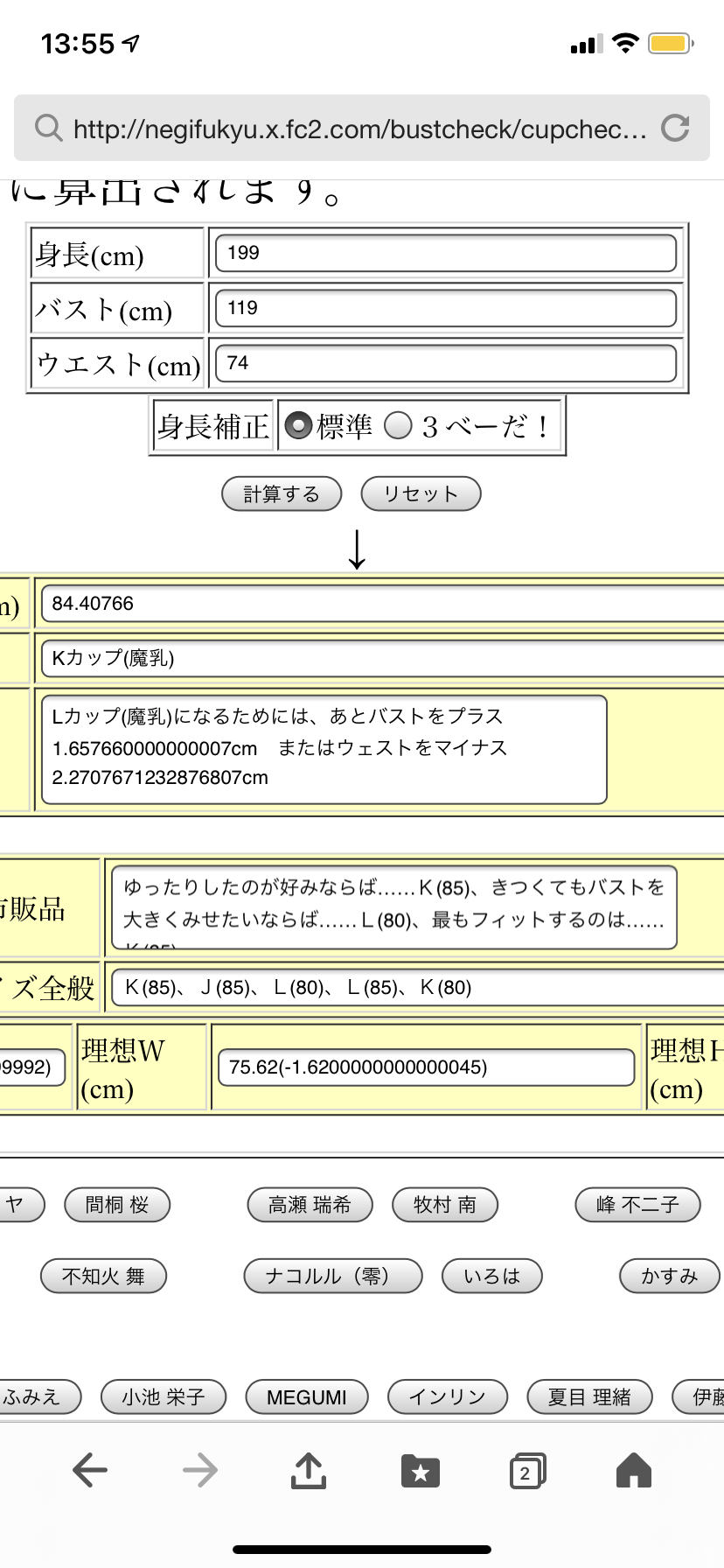The width and height of the screenshot is (724, 1568).
Task: Load preset ナコルル（零）
Action: click(x=332, y=1276)
